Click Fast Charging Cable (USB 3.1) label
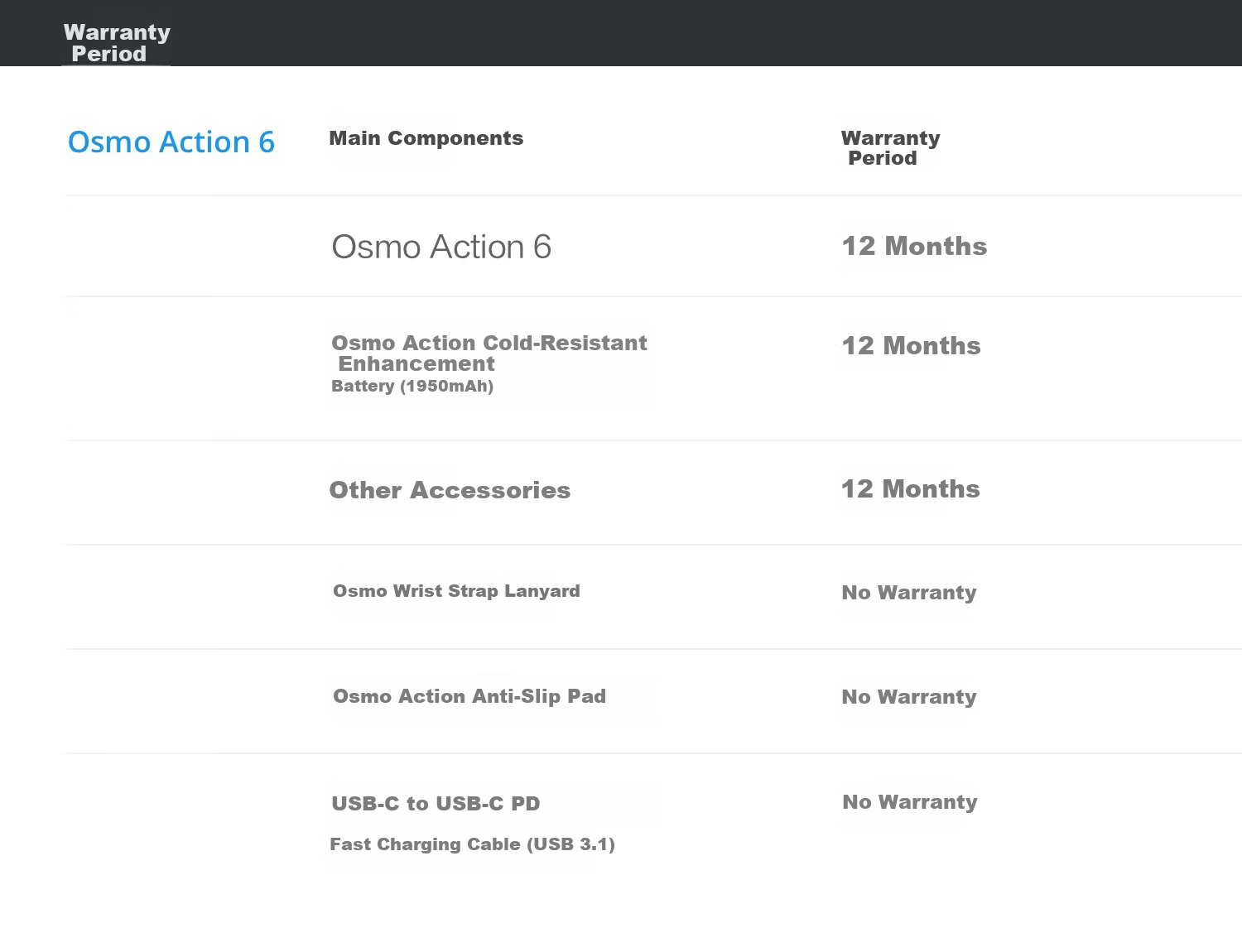 [472, 844]
